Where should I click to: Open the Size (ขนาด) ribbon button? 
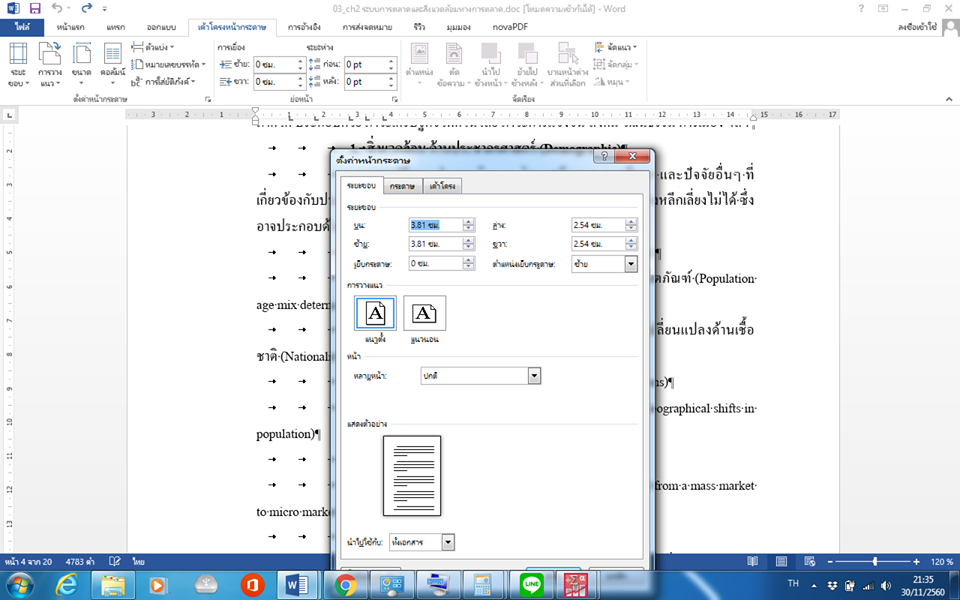[81, 64]
